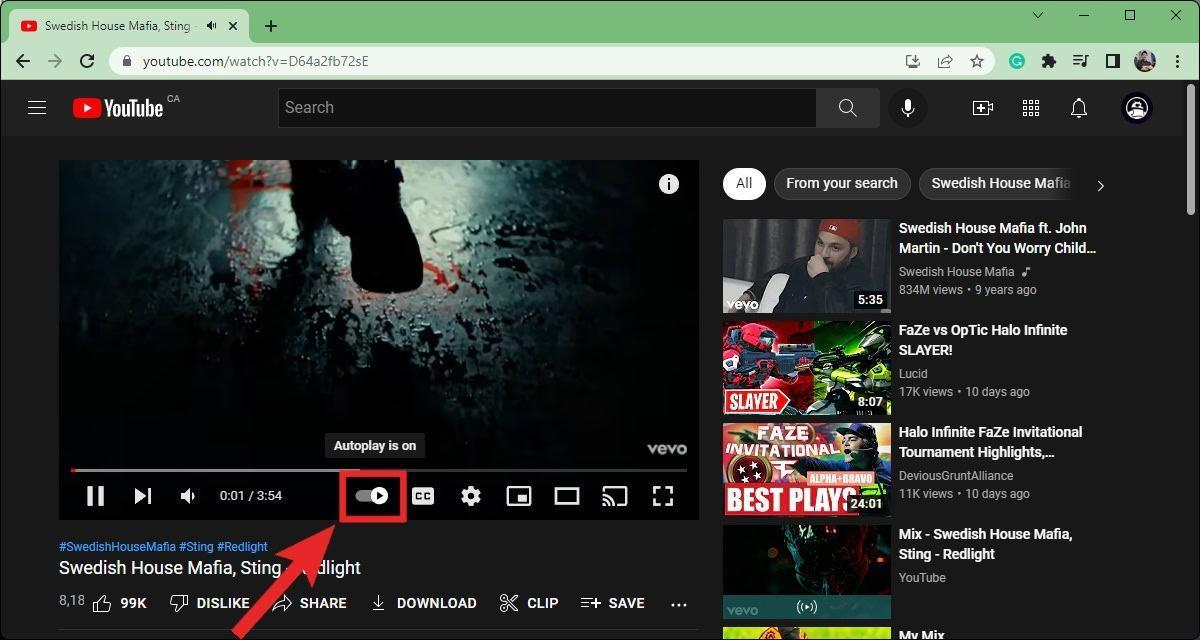Select the 'All' filter chip

744,183
